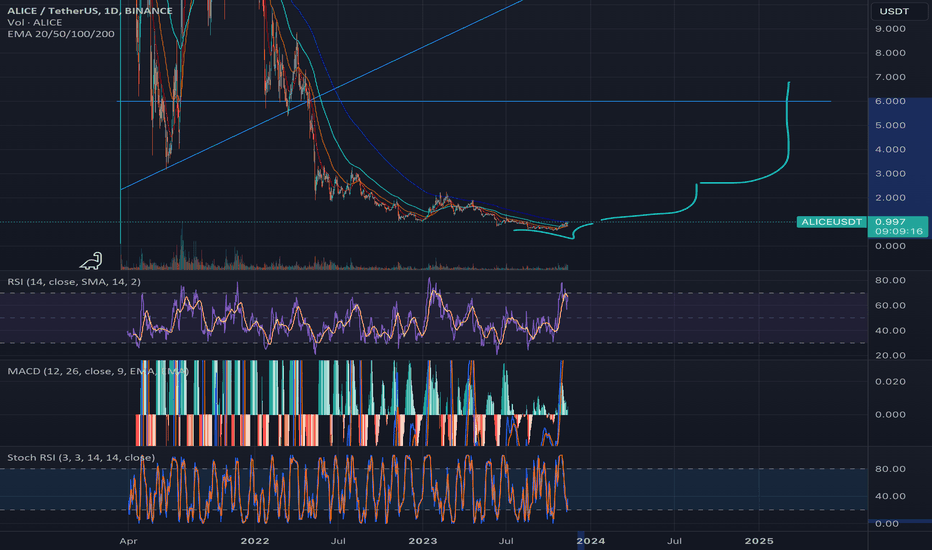Click the 3.000 price axis value

point(890,174)
